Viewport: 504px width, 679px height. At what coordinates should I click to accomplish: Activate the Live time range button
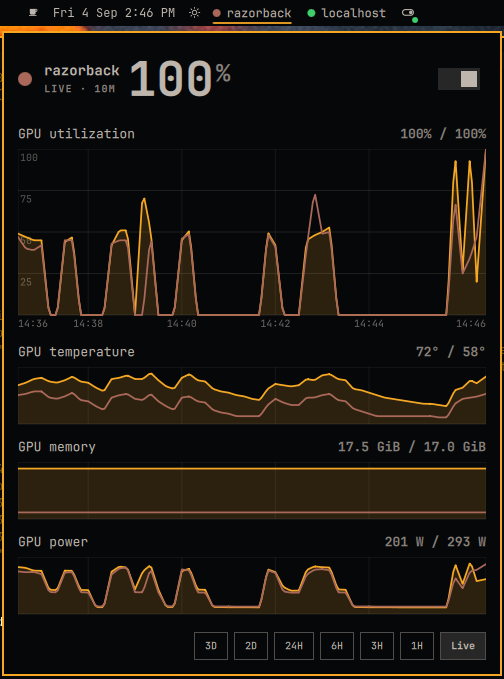coord(463,646)
